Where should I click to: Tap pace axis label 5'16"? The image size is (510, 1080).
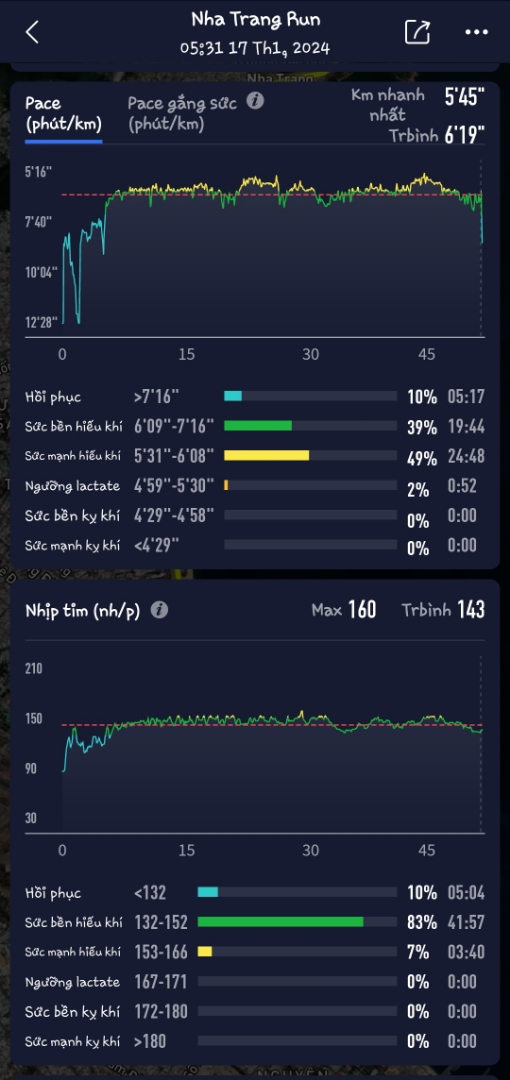click(x=39, y=172)
